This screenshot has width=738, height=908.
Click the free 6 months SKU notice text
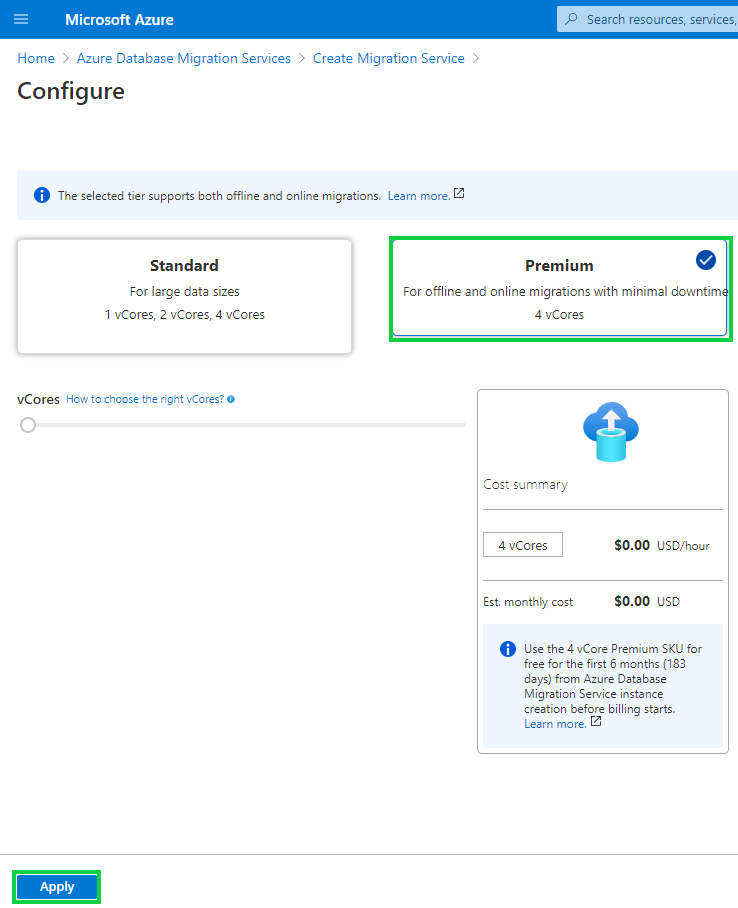(612, 679)
